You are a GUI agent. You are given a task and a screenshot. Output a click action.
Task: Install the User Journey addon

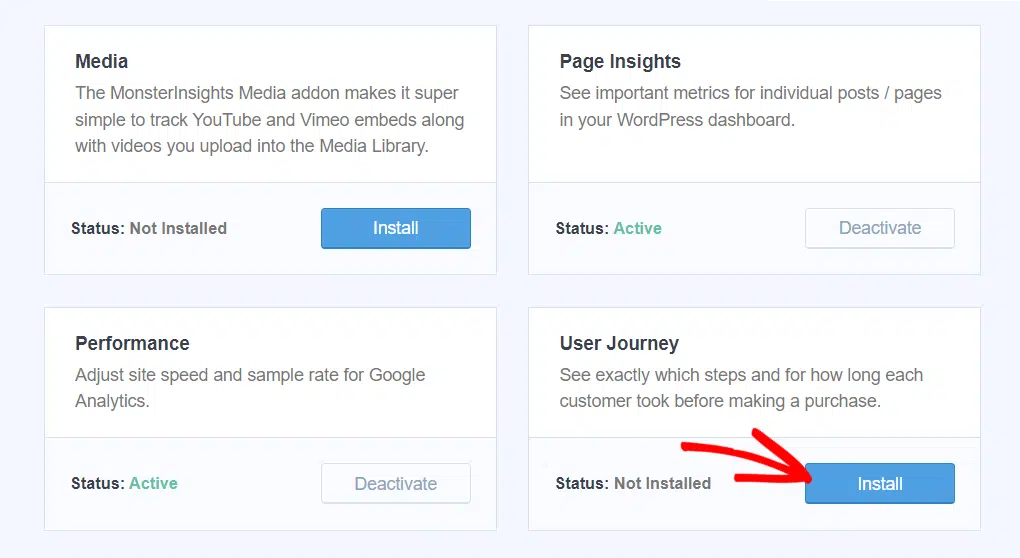pos(879,483)
